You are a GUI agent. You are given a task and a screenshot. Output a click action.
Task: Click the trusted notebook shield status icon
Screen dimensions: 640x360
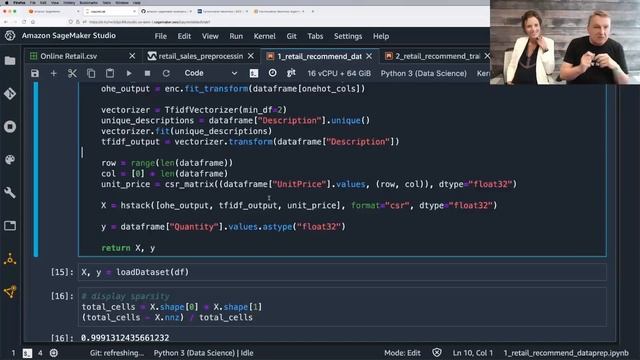[x=437, y=353]
